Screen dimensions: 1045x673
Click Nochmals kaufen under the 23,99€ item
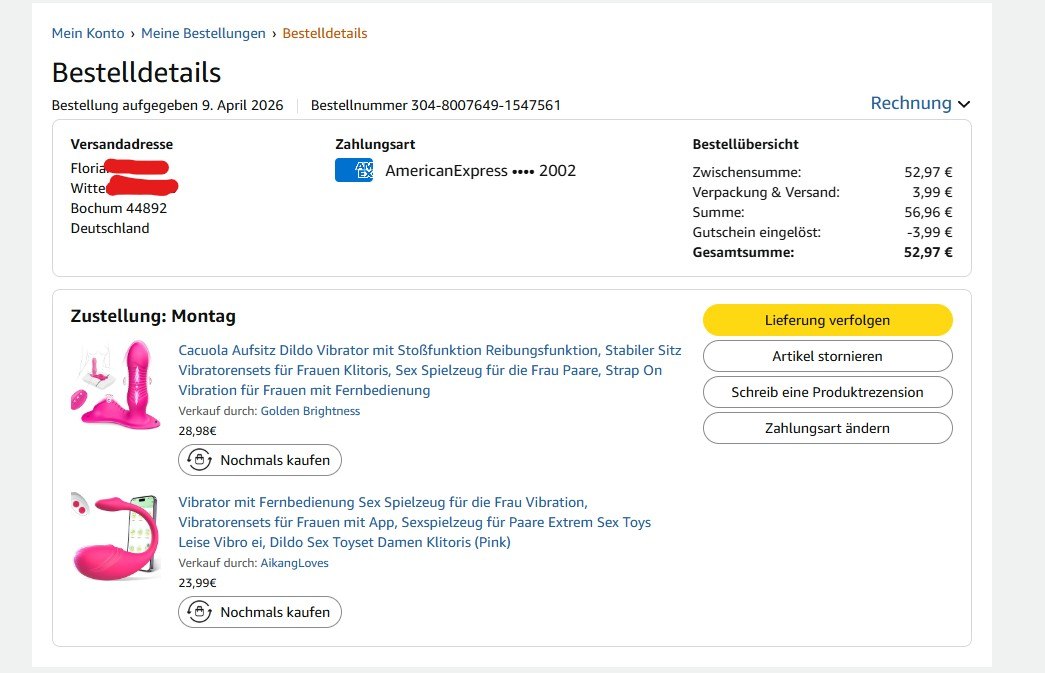[260, 612]
